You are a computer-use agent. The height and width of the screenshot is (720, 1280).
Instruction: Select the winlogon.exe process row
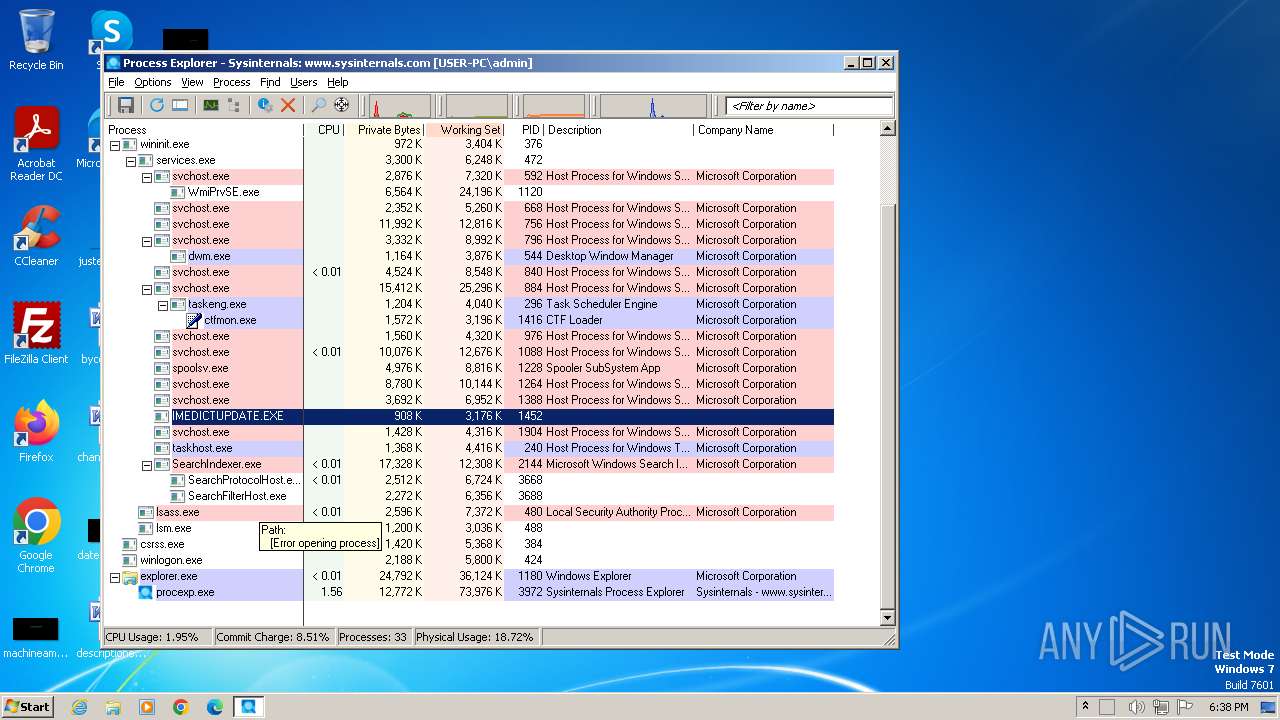tap(469, 560)
